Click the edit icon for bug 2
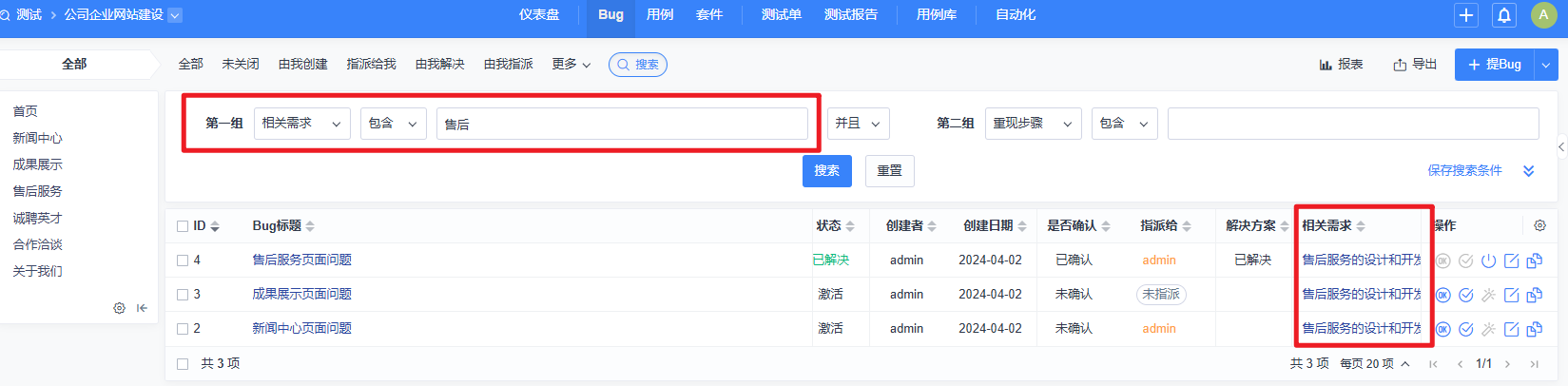Image resolution: width=1568 pixels, height=386 pixels. [x=1511, y=329]
